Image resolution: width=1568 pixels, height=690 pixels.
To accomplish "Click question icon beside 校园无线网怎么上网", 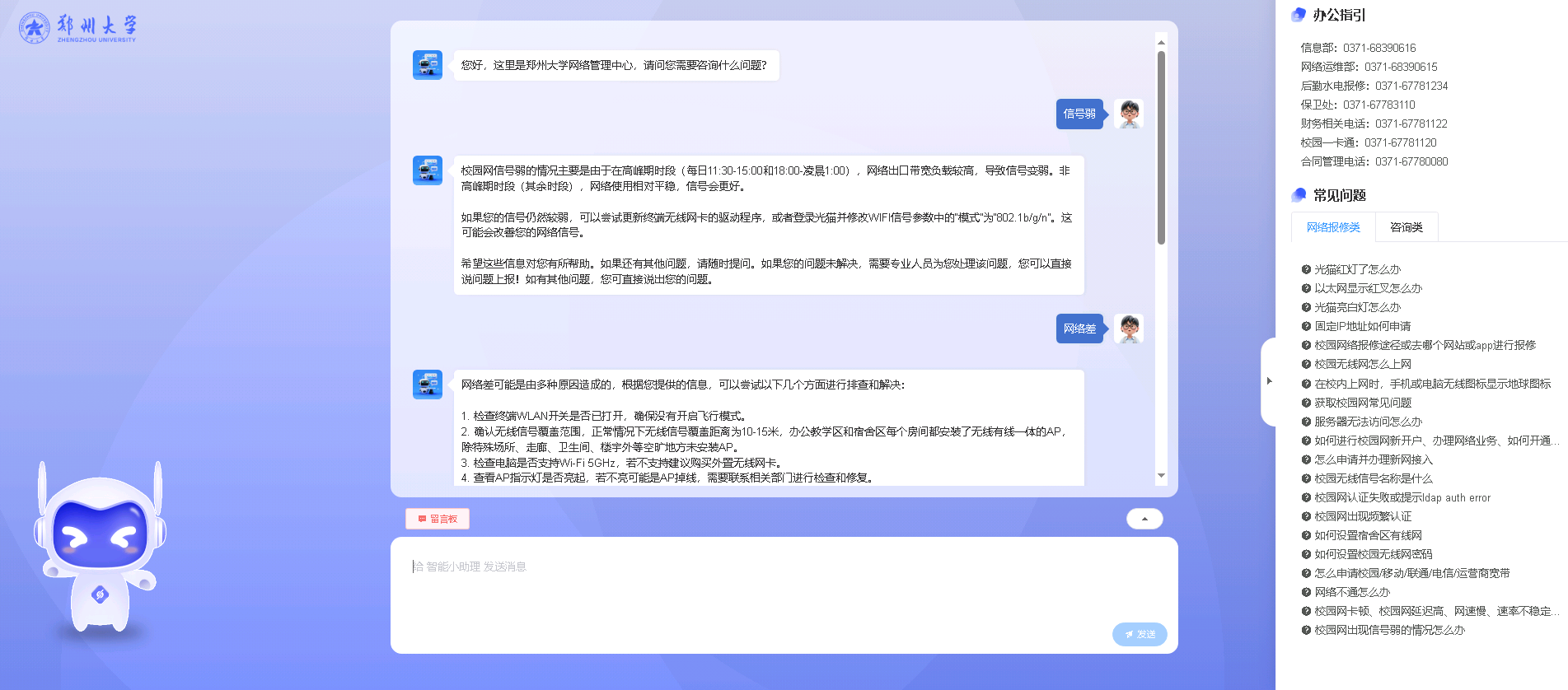I will pyautogui.click(x=1306, y=364).
